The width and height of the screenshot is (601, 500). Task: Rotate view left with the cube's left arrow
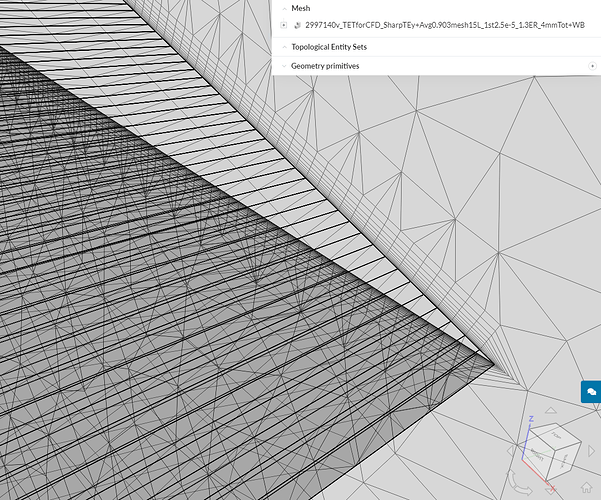[510, 451]
